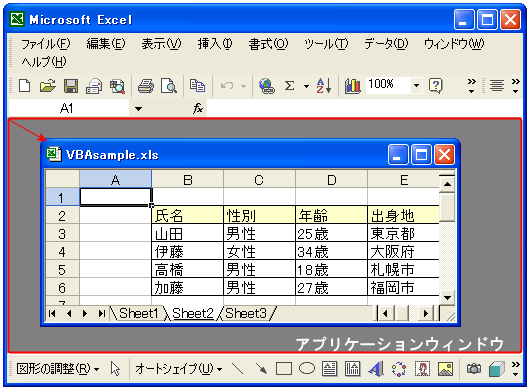Open Print Preview icon

[169, 86]
